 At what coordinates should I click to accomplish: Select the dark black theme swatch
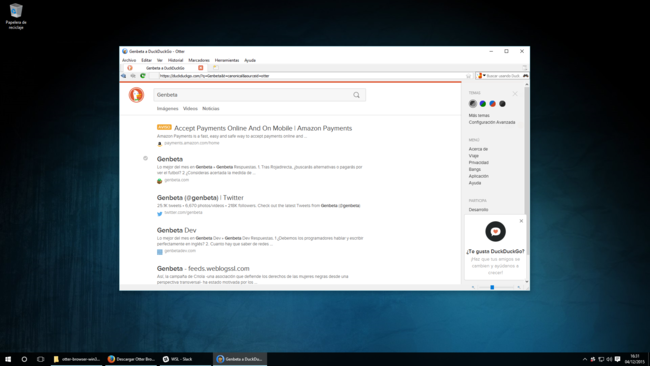pos(502,104)
